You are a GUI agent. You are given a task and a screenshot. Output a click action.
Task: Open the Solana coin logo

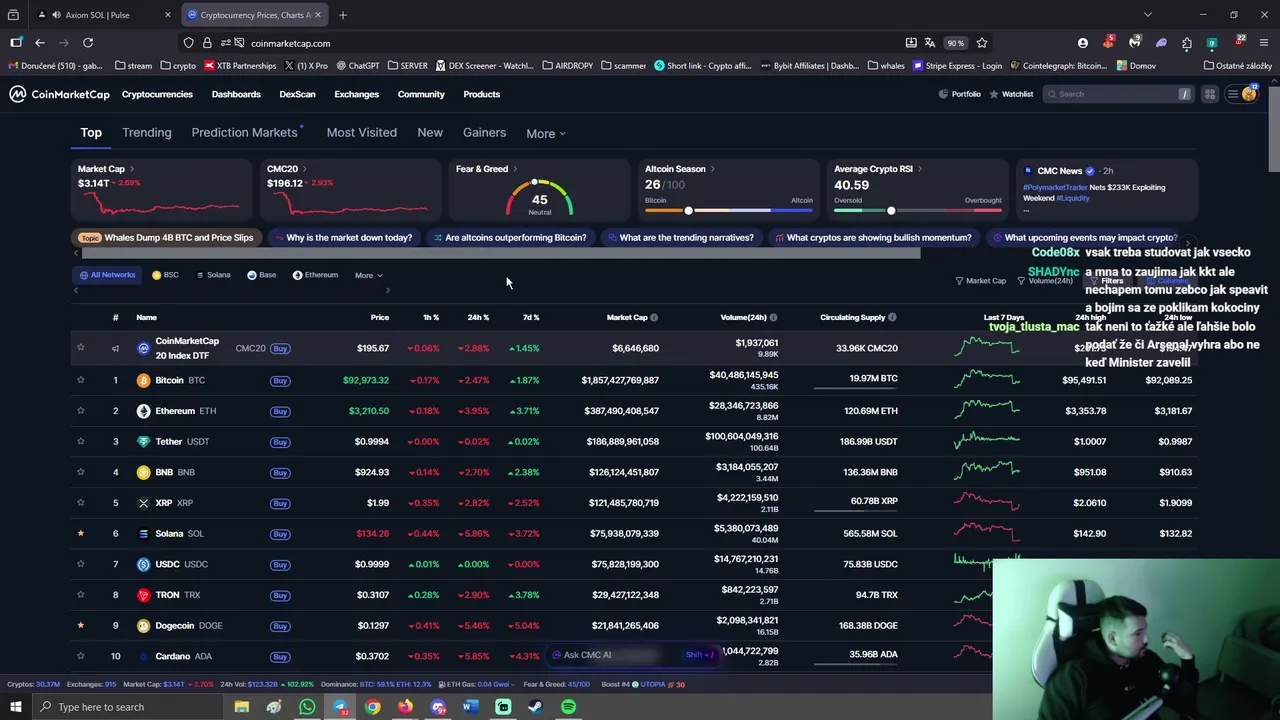[143, 533]
